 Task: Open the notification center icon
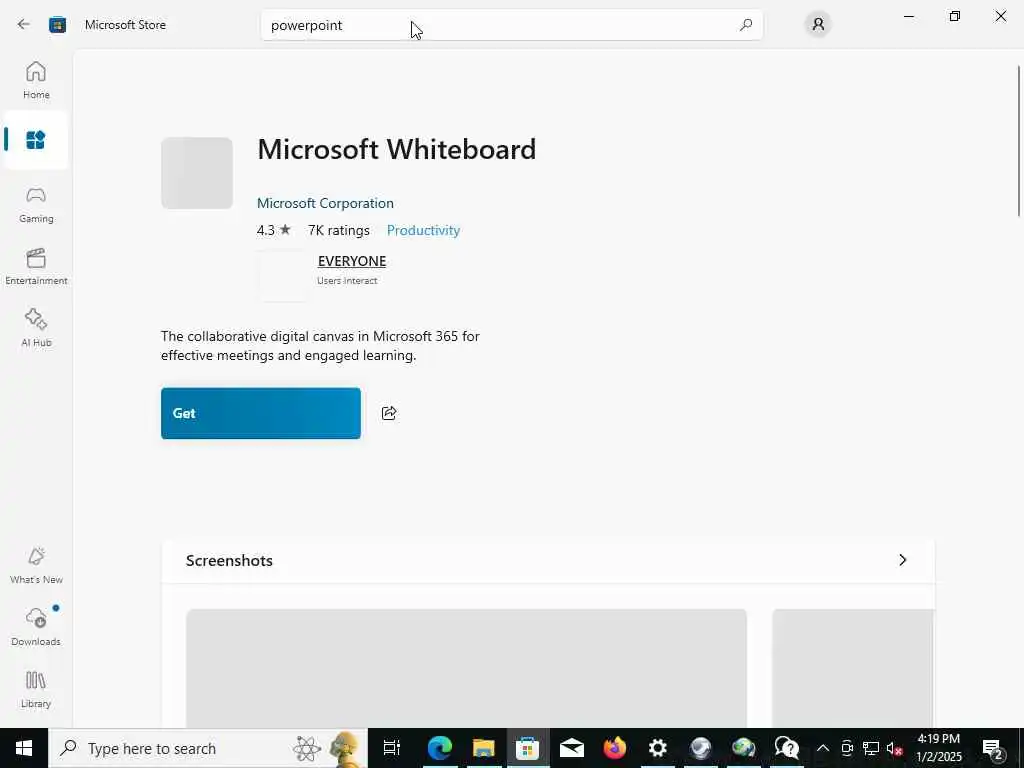tap(993, 748)
